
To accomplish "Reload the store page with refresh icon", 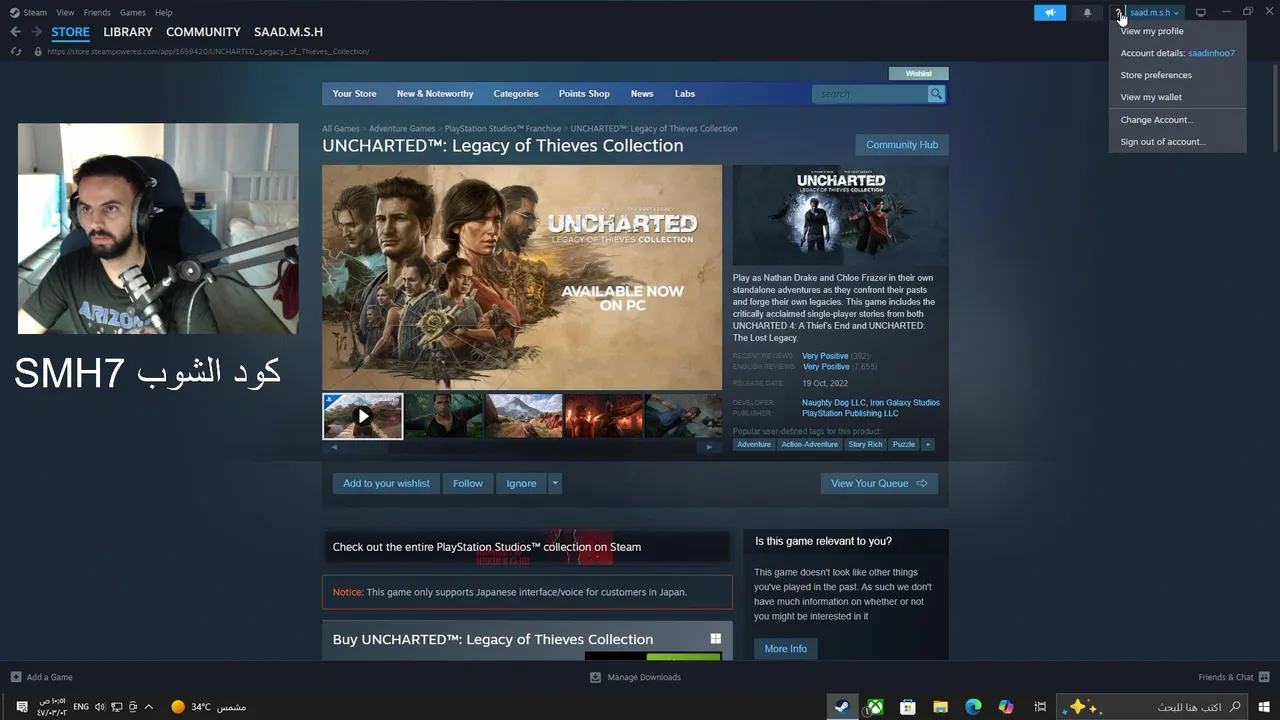I will [15, 51].
